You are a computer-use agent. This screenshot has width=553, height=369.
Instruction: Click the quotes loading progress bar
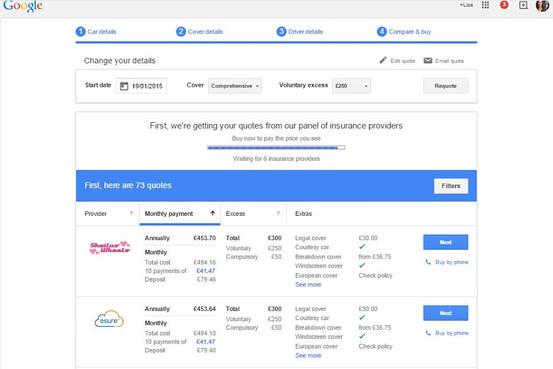(276, 148)
